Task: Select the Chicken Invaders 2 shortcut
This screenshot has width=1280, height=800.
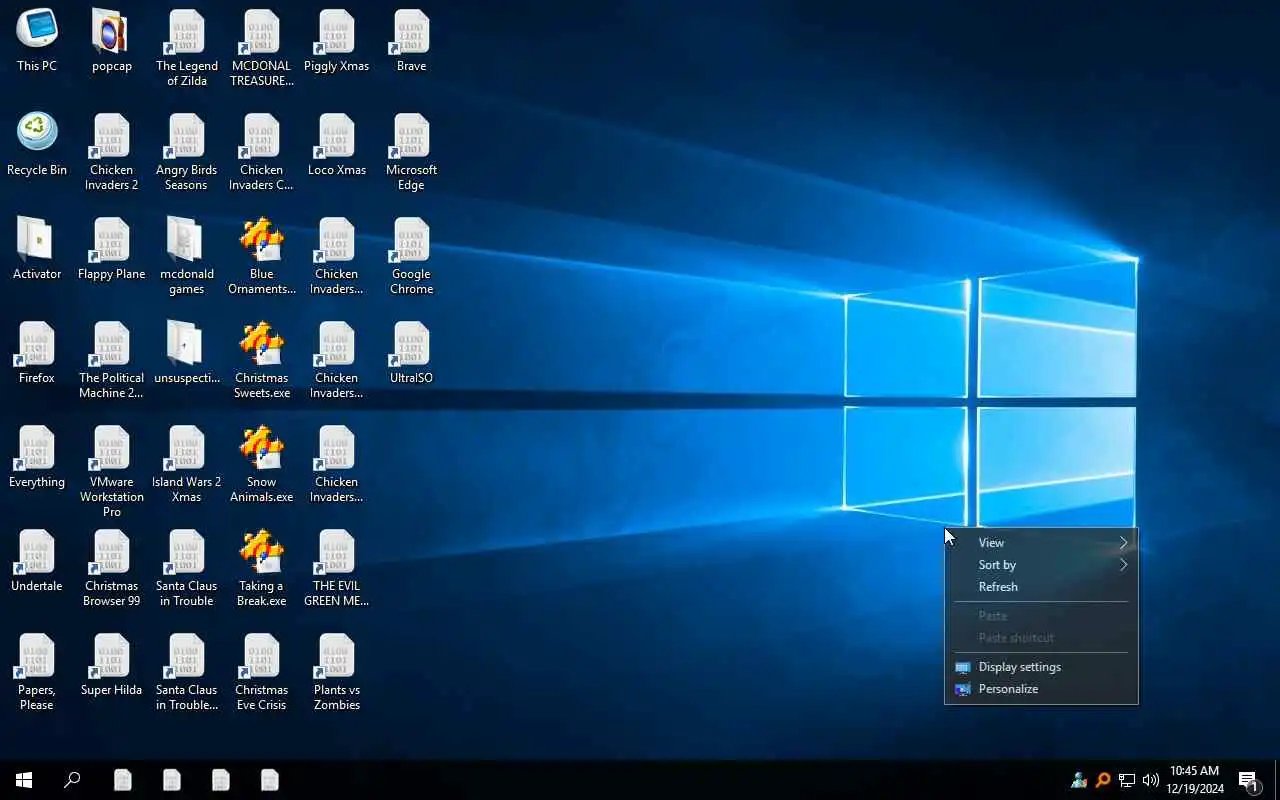Action: (112, 152)
